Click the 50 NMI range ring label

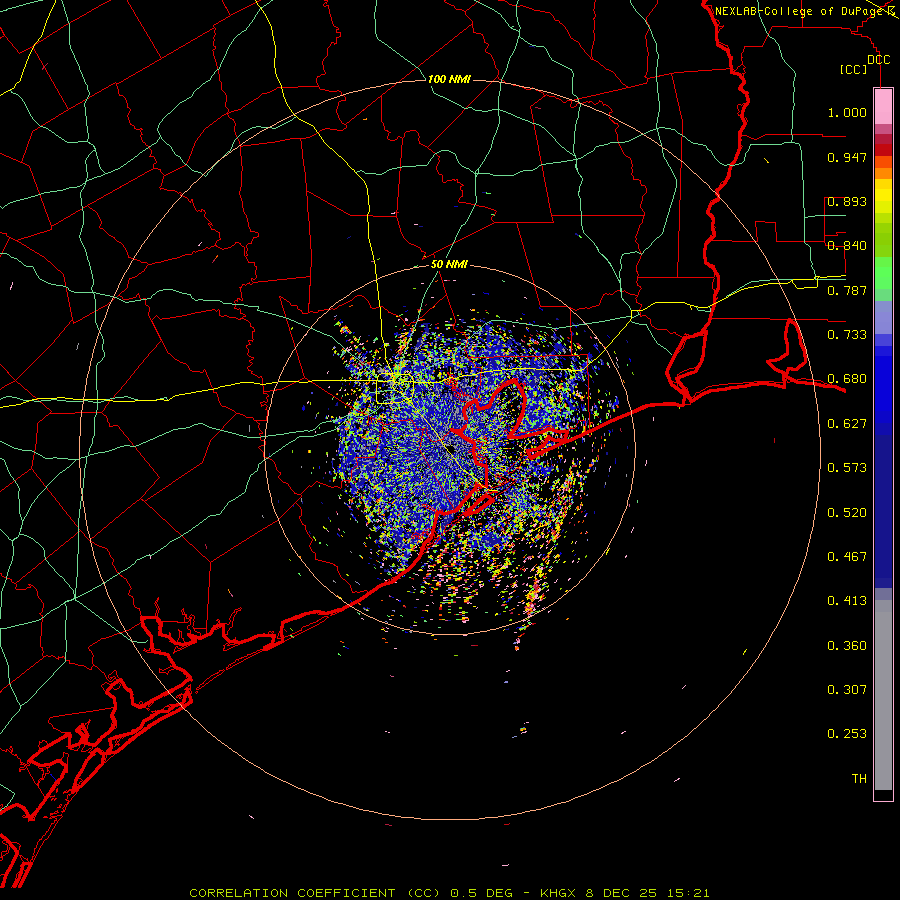click(x=449, y=264)
